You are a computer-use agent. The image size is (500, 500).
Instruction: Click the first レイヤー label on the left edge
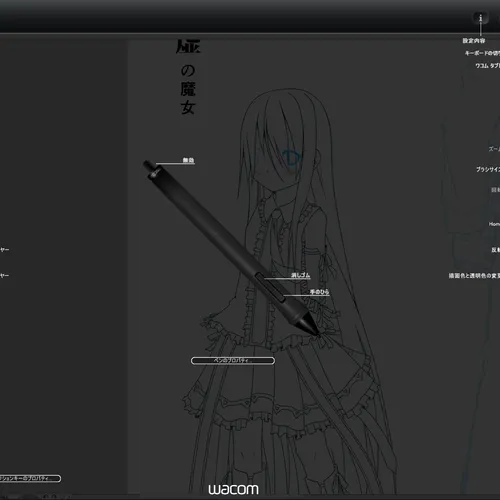tap(4, 250)
